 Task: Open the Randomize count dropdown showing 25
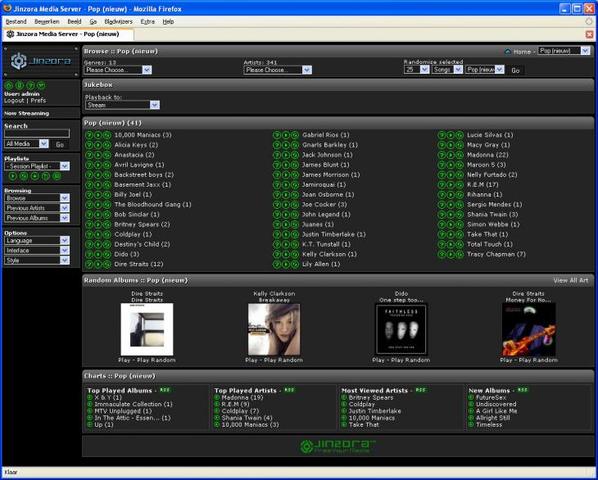point(416,69)
